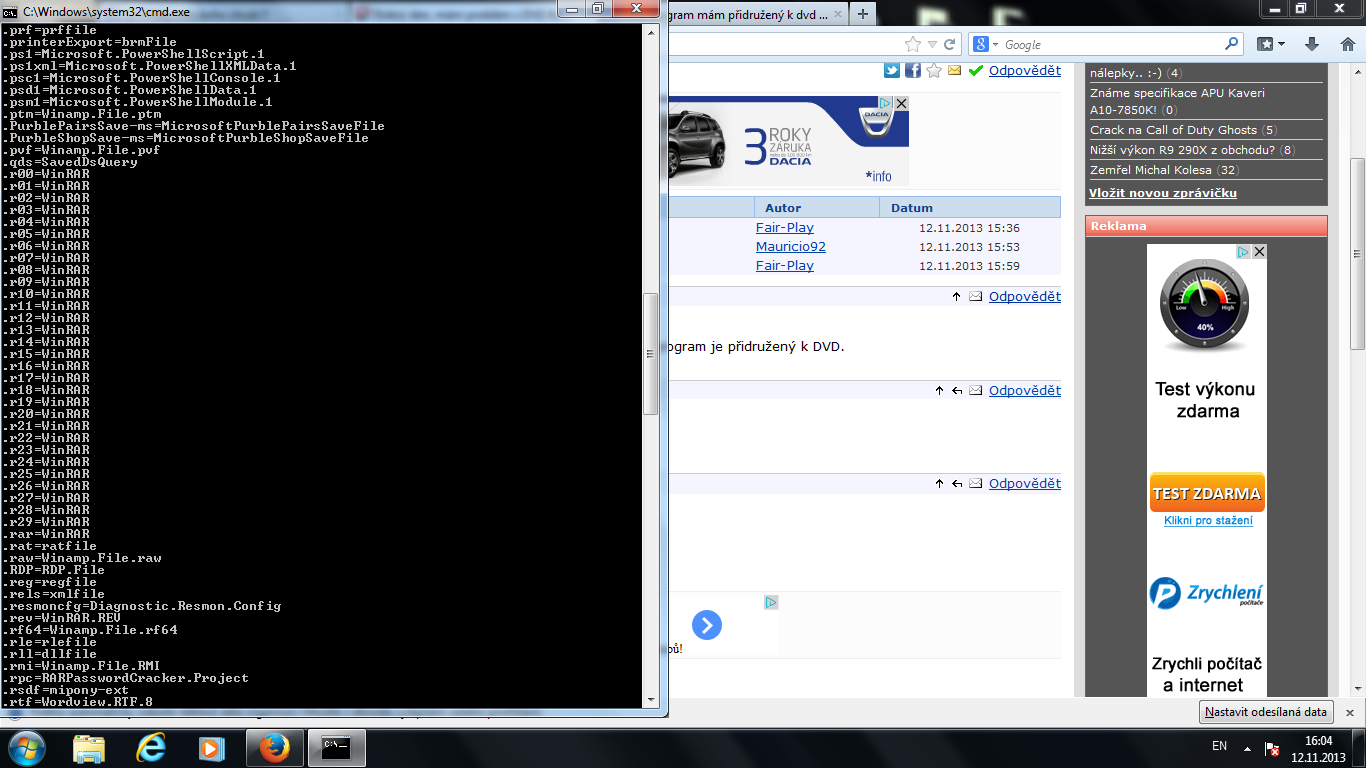The image size is (1366, 768).
Task: Click Odpovědět in the third reply bar
Action: (x=1025, y=484)
